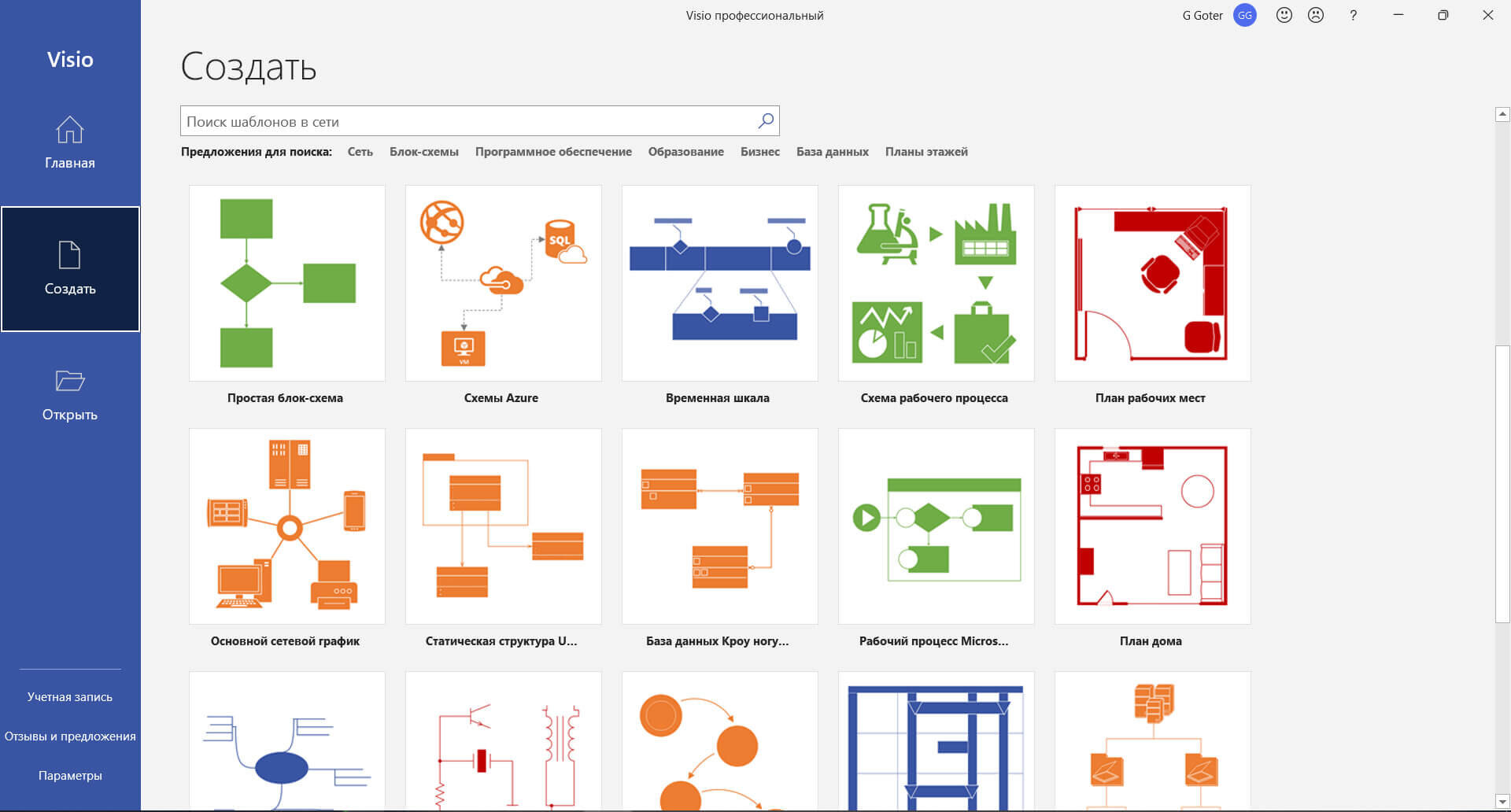Screen dimensions: 1511x812
Task: Click the G Goter user name
Action: [1203, 16]
